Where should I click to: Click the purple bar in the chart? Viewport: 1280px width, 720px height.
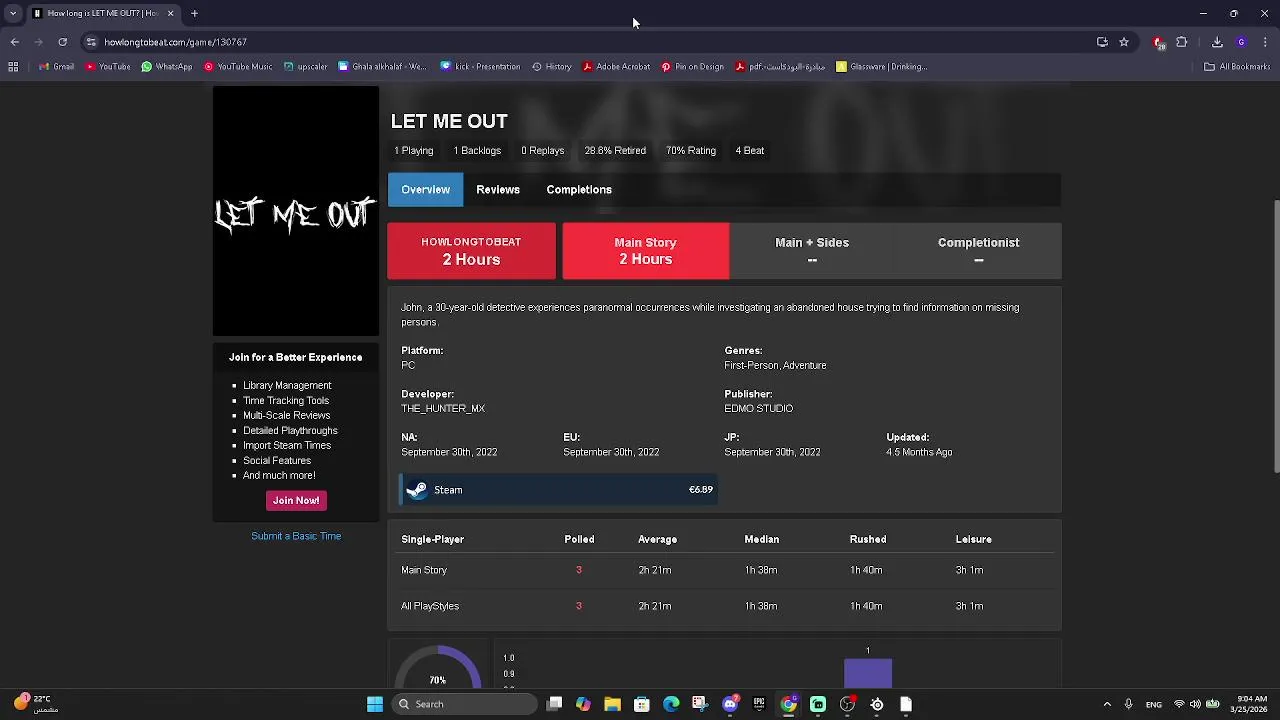coord(868,673)
